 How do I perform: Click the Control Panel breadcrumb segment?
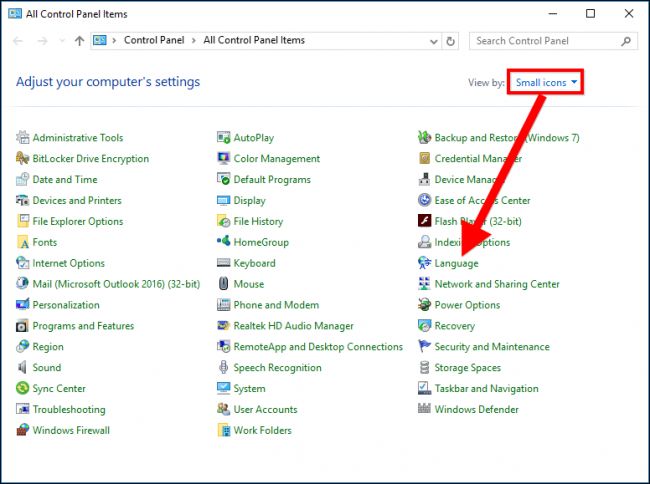(155, 41)
